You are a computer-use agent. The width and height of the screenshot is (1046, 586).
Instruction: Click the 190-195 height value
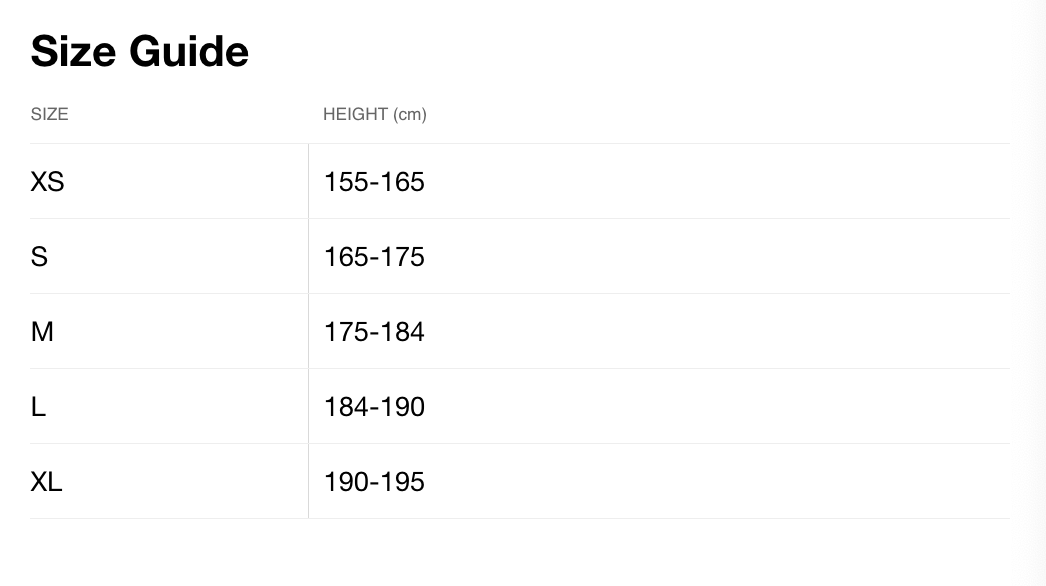tap(374, 482)
